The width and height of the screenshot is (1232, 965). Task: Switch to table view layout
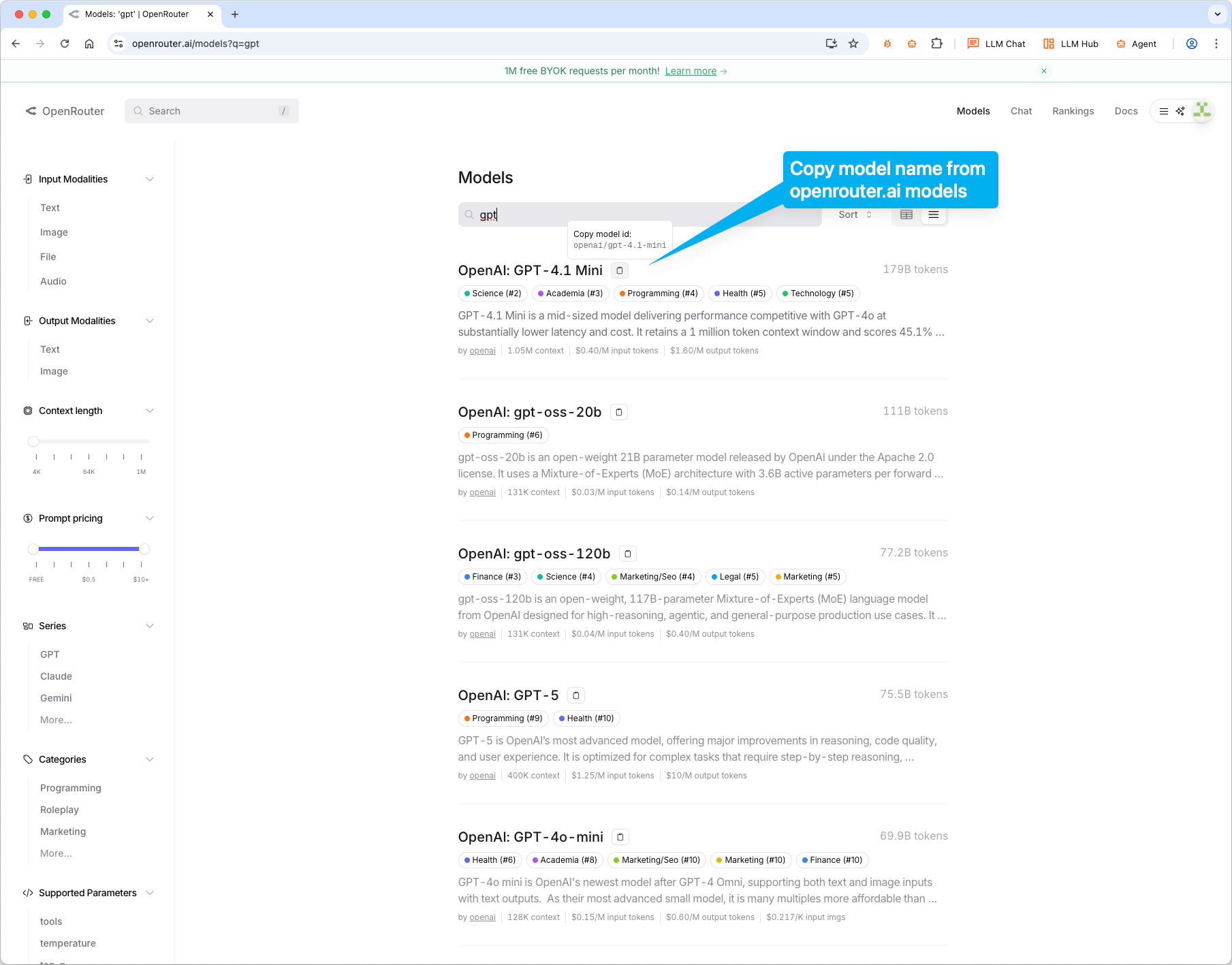[x=906, y=215]
